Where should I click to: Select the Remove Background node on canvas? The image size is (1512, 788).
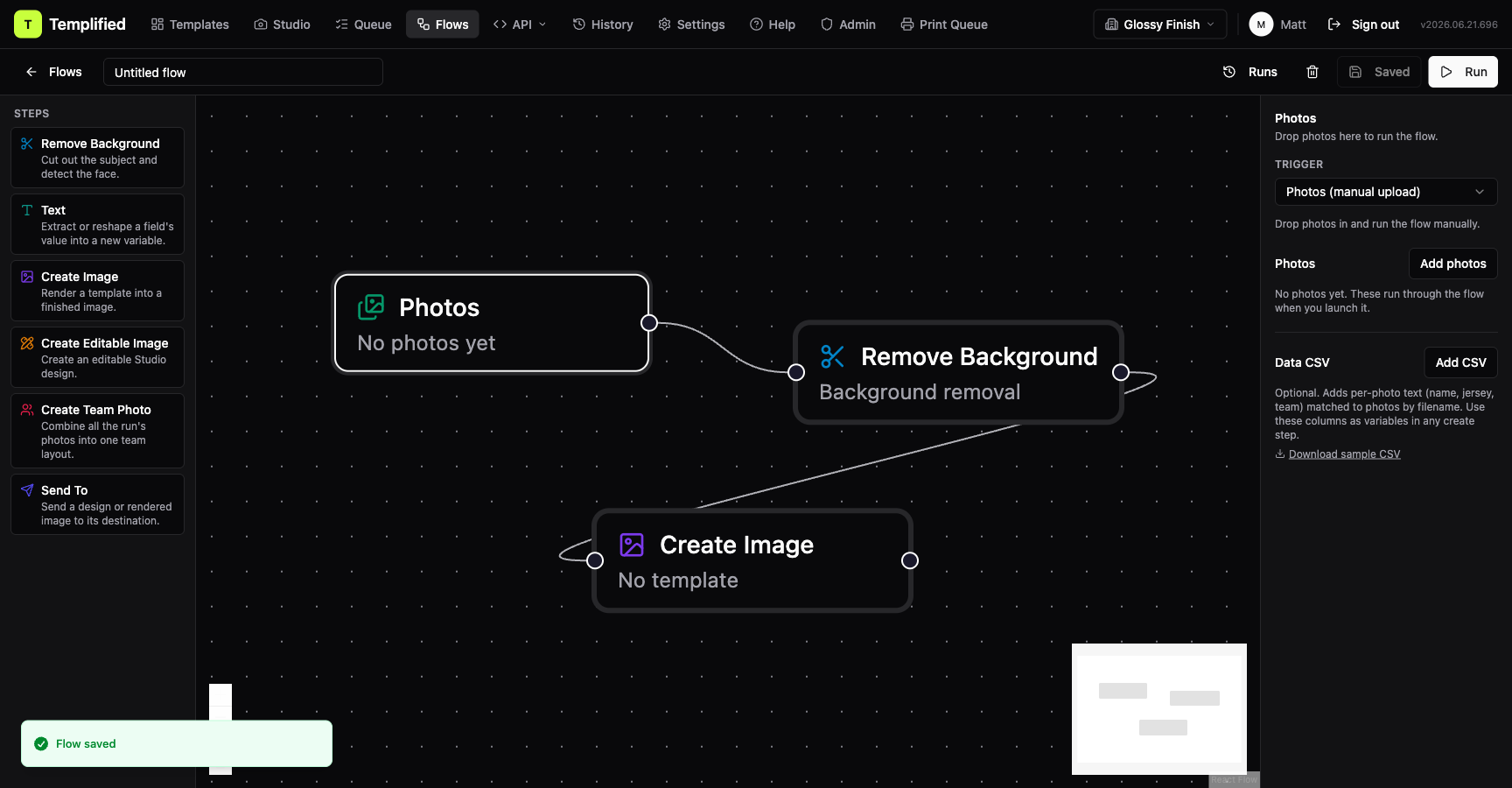958,372
